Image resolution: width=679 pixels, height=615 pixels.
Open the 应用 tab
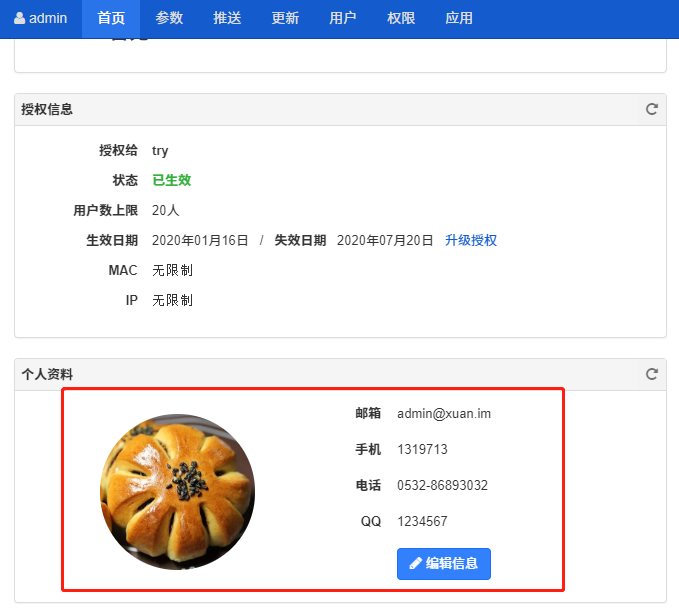459,18
